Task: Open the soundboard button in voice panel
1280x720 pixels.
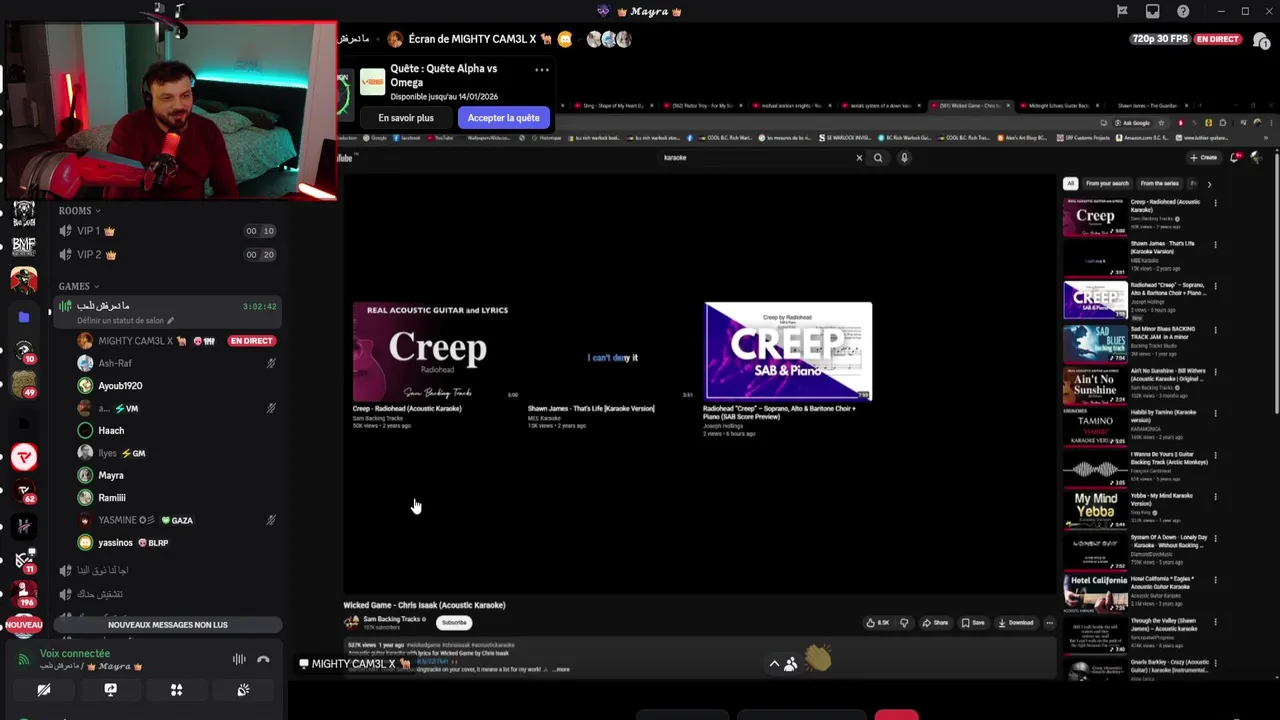Action: click(243, 690)
